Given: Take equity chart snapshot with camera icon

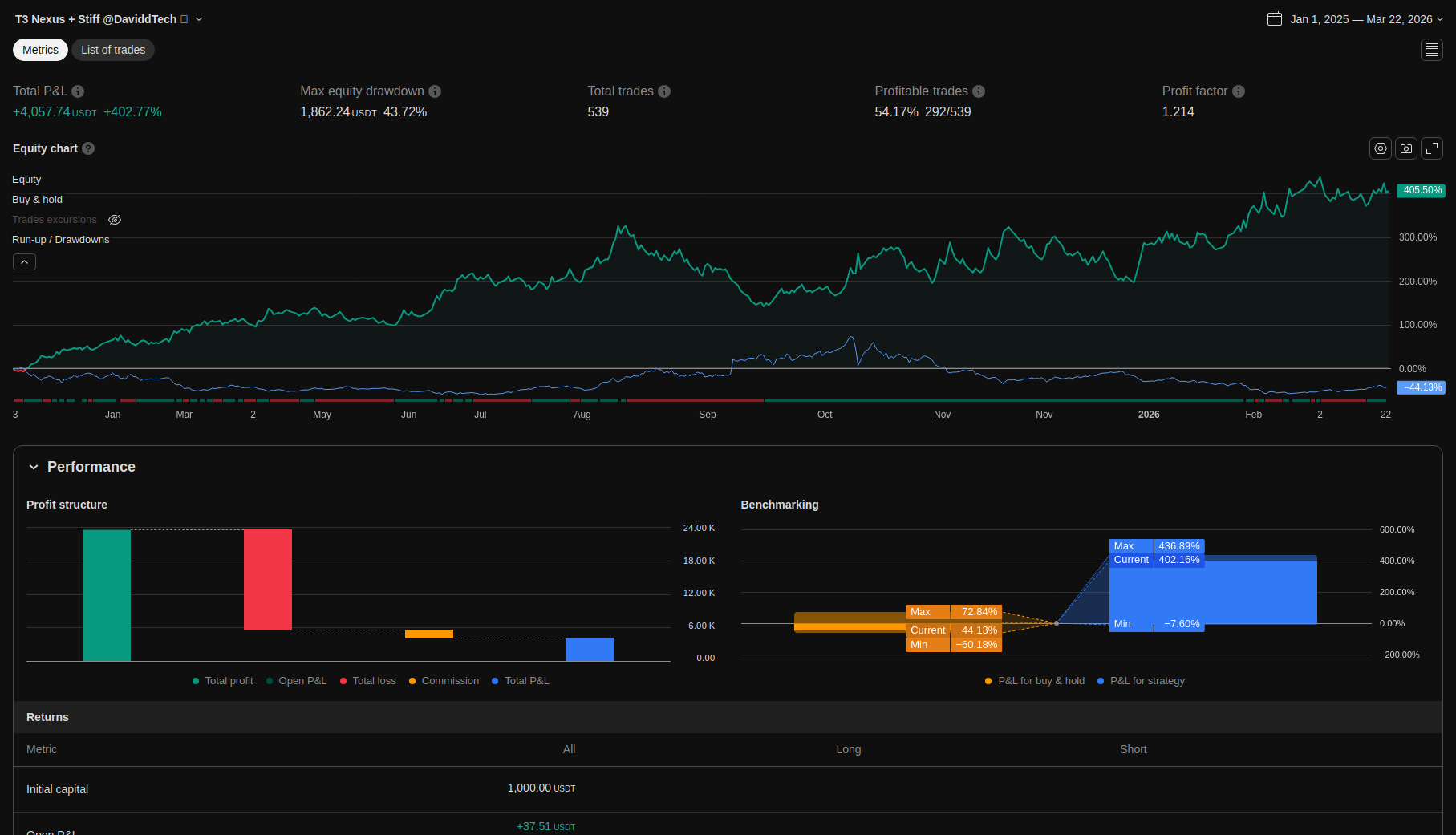Looking at the screenshot, I should [1405, 148].
